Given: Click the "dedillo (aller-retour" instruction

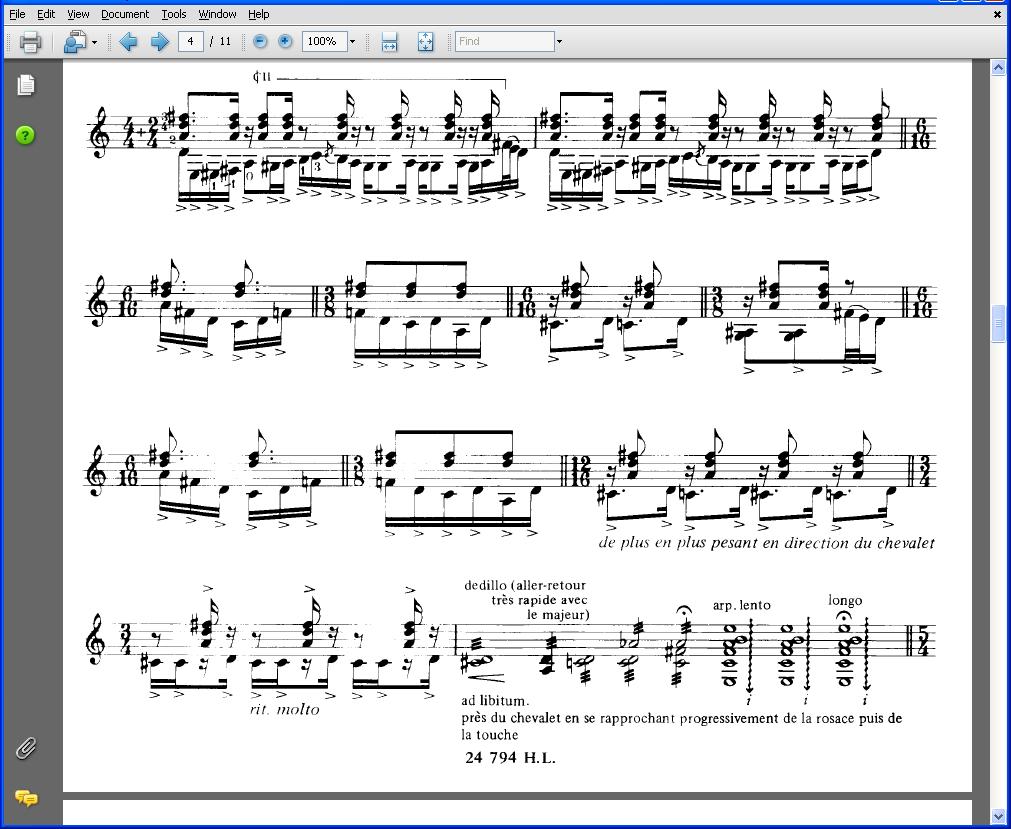Looking at the screenshot, I should [x=525, y=585].
